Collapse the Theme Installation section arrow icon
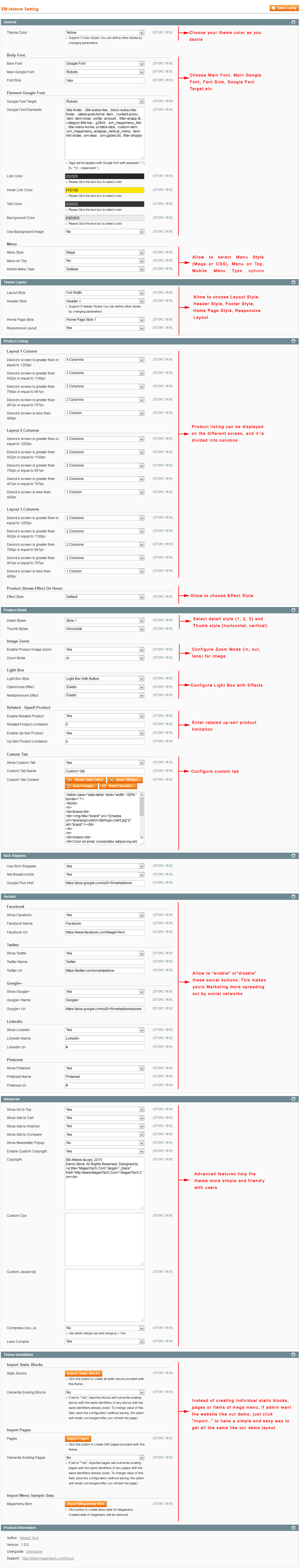This screenshot has width=299, height=1568. (294, 1355)
